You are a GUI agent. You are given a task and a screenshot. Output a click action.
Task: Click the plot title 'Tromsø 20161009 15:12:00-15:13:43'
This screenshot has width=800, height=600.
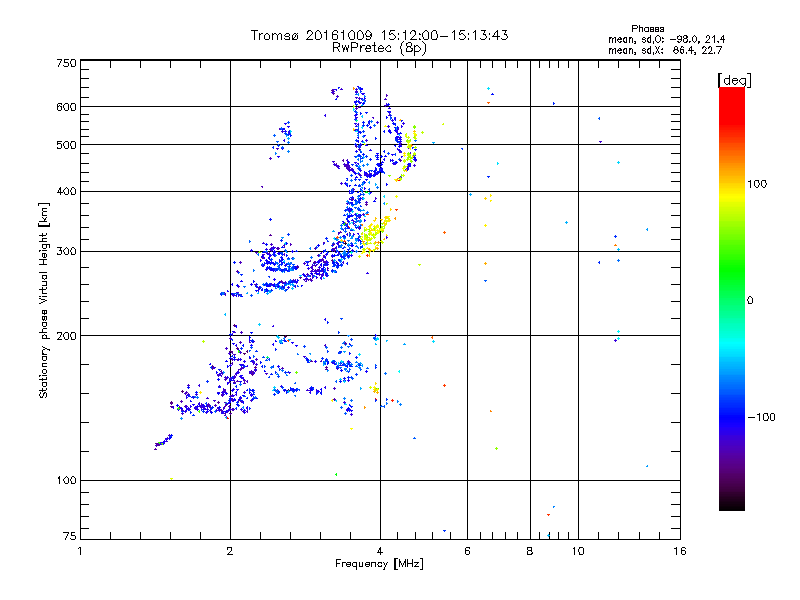click(x=379, y=35)
